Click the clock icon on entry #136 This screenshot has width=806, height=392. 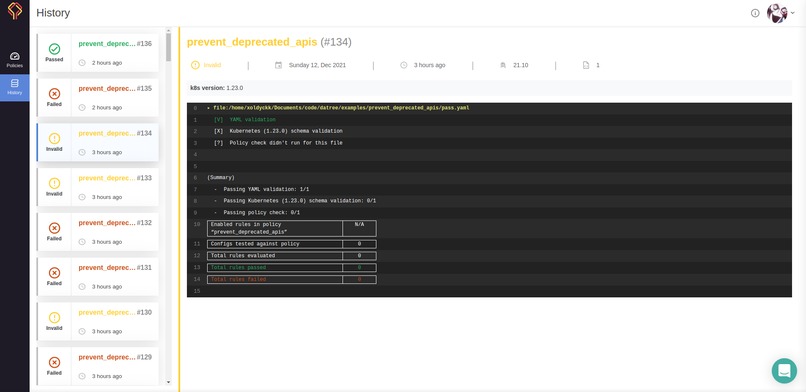pyautogui.click(x=82, y=63)
